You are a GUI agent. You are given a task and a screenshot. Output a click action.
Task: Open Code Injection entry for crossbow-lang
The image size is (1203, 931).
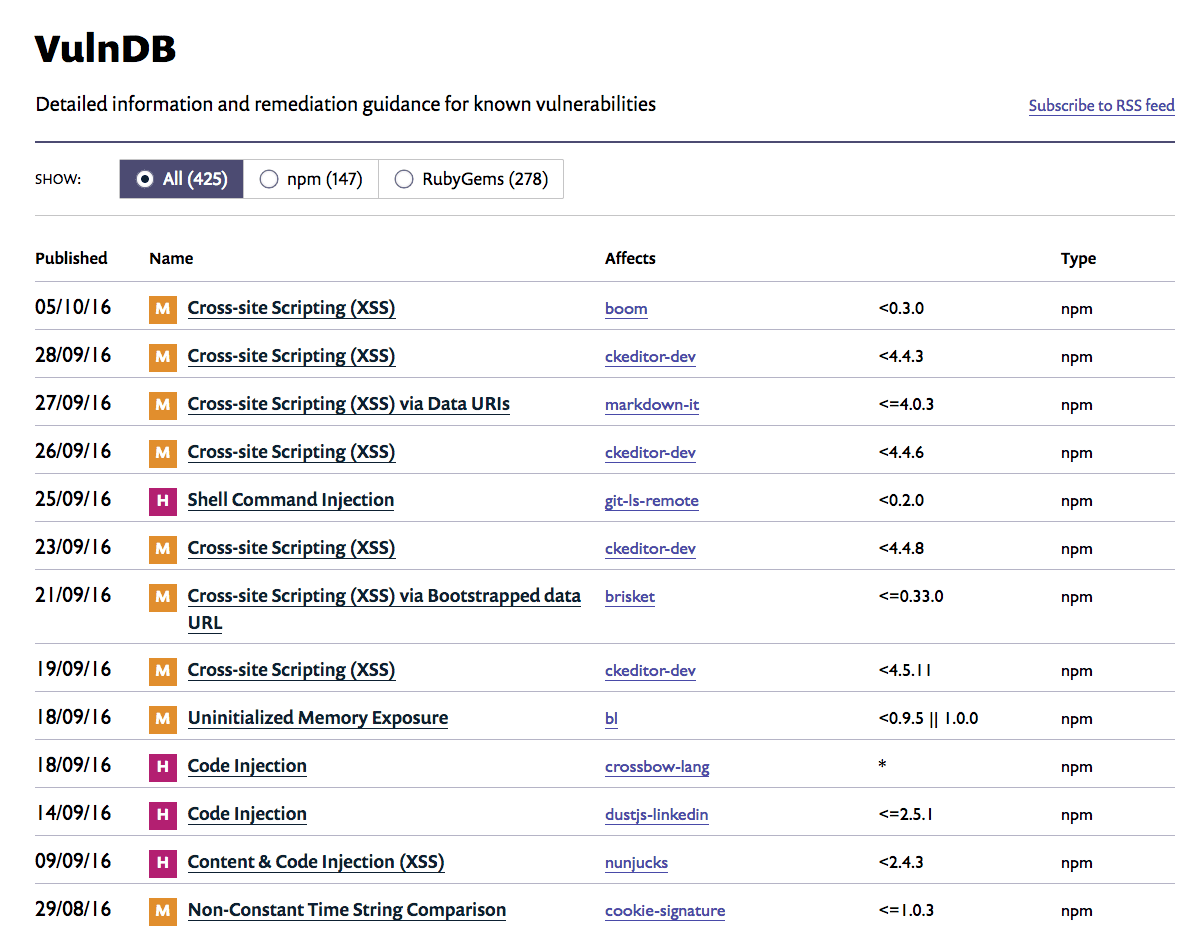click(247, 766)
